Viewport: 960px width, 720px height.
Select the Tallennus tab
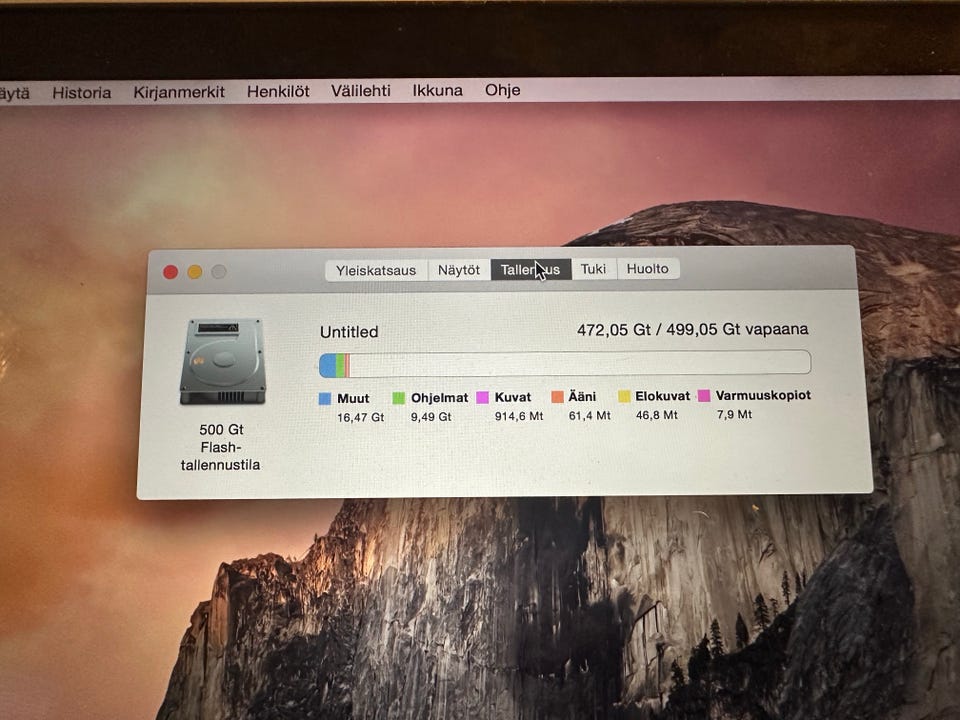pos(531,269)
